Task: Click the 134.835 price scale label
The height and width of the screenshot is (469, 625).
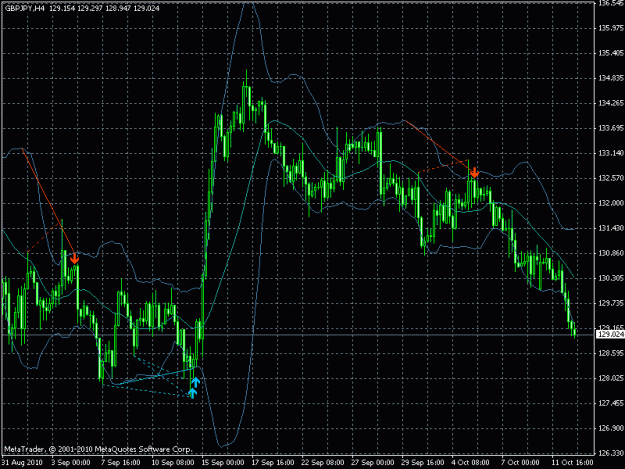Action: pyautogui.click(x=611, y=78)
